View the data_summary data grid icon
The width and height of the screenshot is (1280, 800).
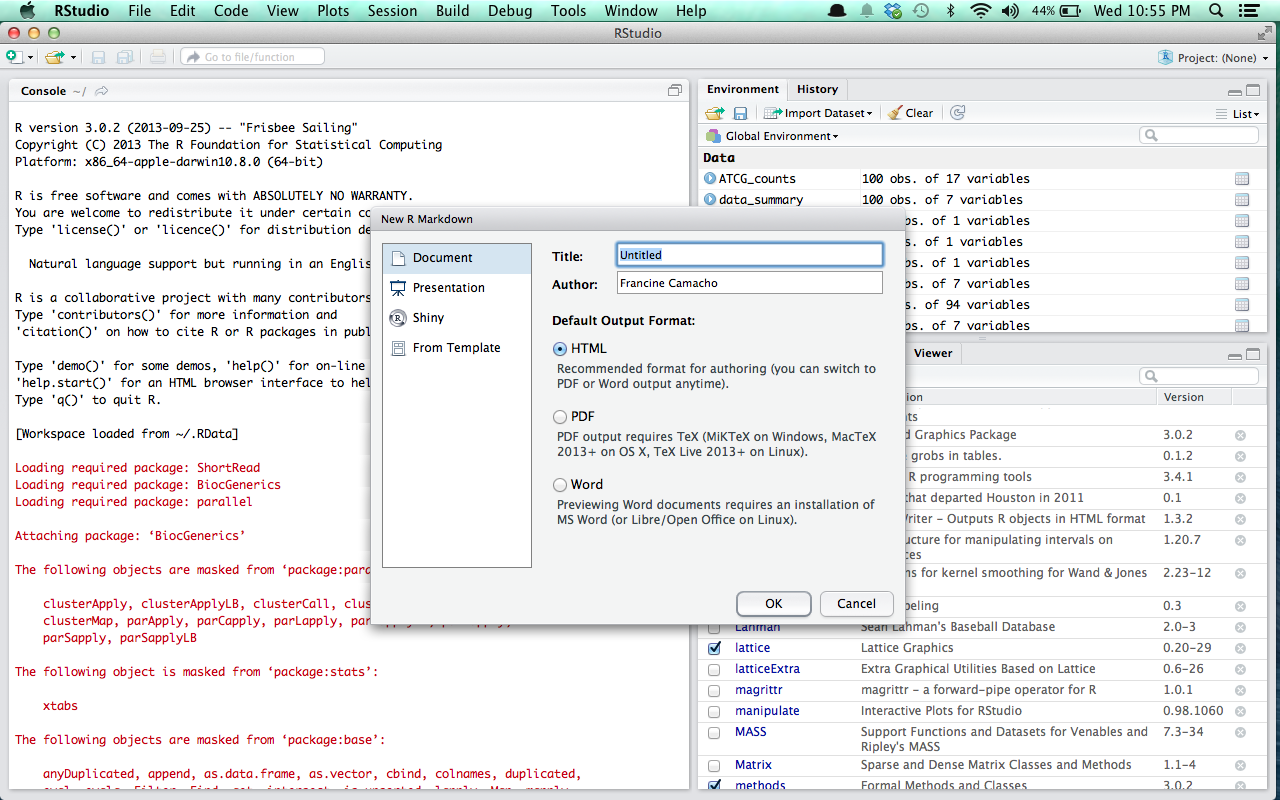(x=1242, y=200)
